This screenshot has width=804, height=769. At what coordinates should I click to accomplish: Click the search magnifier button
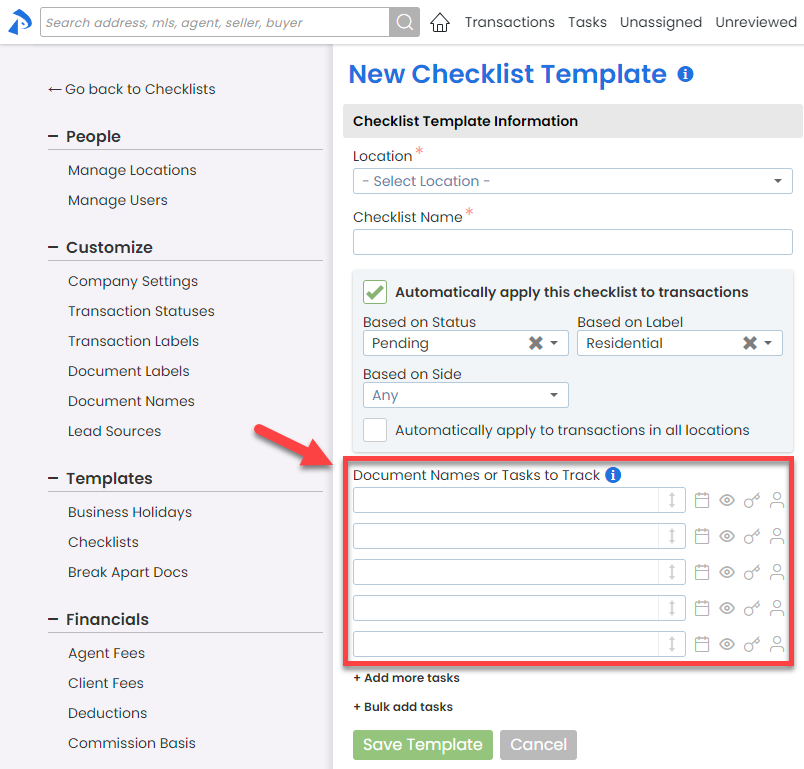click(404, 22)
